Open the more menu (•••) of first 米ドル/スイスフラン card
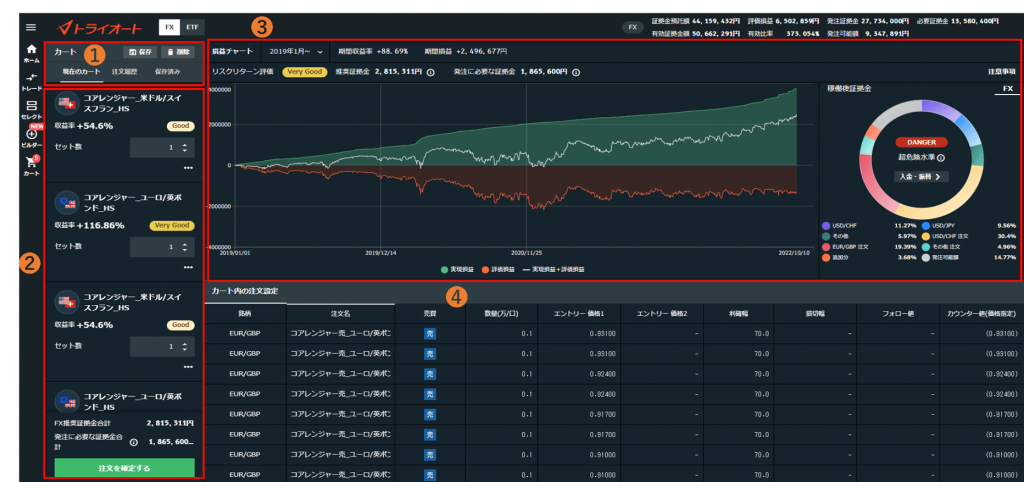 click(x=188, y=168)
